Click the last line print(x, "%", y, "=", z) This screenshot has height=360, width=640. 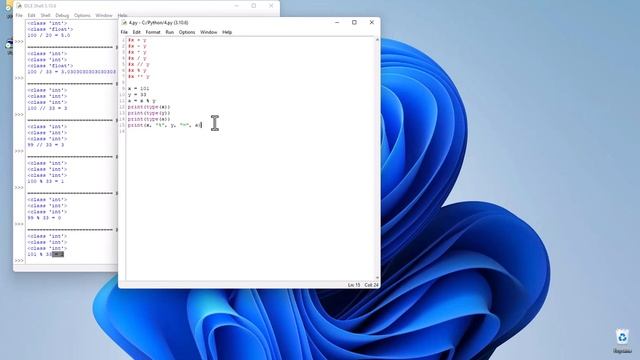[164, 125]
